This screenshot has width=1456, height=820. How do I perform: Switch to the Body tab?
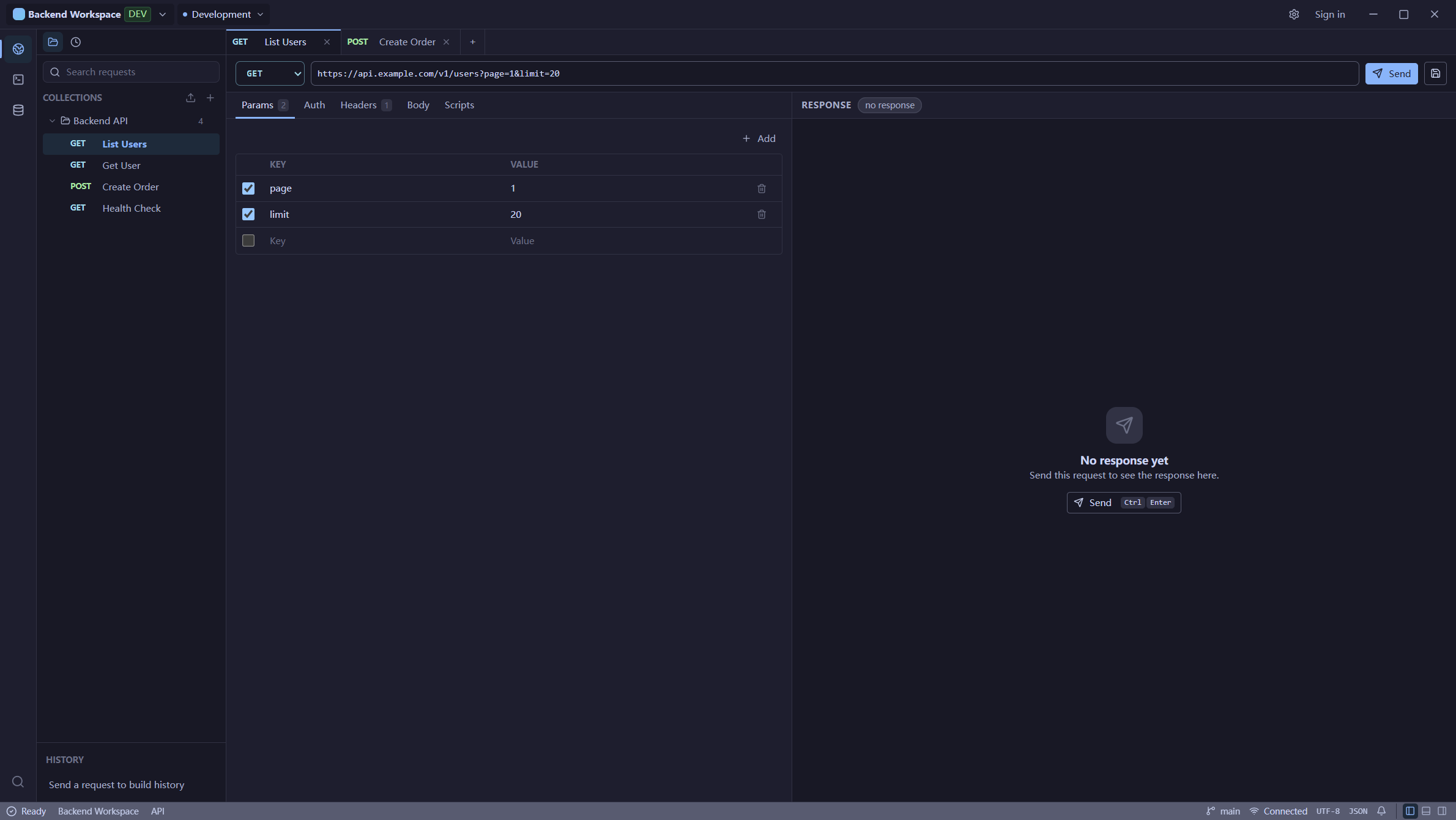418,105
